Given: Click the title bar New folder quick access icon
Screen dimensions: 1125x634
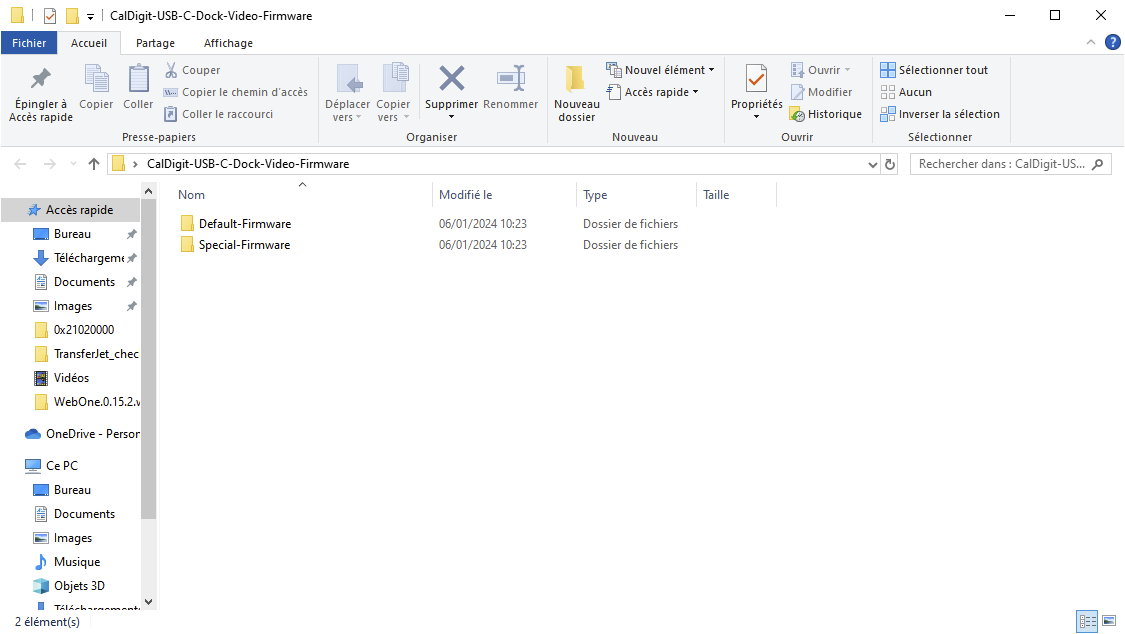Looking at the screenshot, I should coord(72,16).
